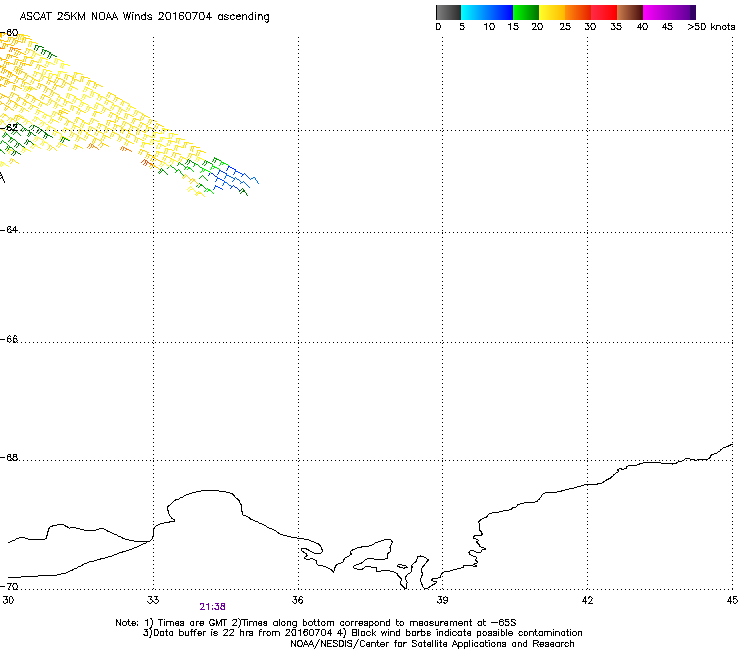Click the blue wind barbs cluster
Screen dimensions: 740x650
234,178
